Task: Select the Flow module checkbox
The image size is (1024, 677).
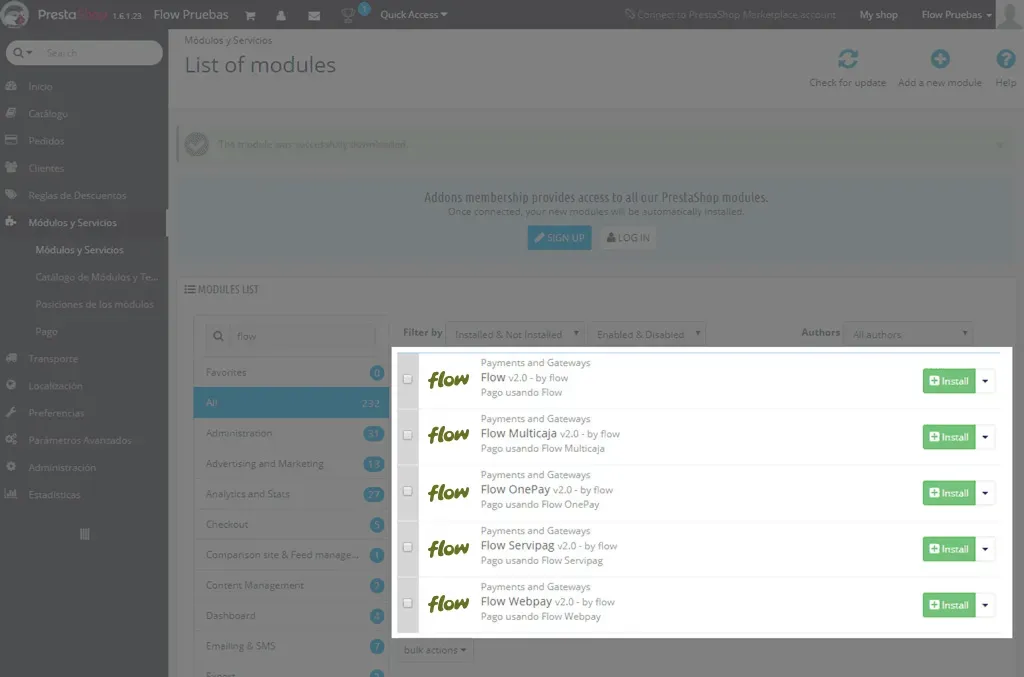Action: coord(408,379)
